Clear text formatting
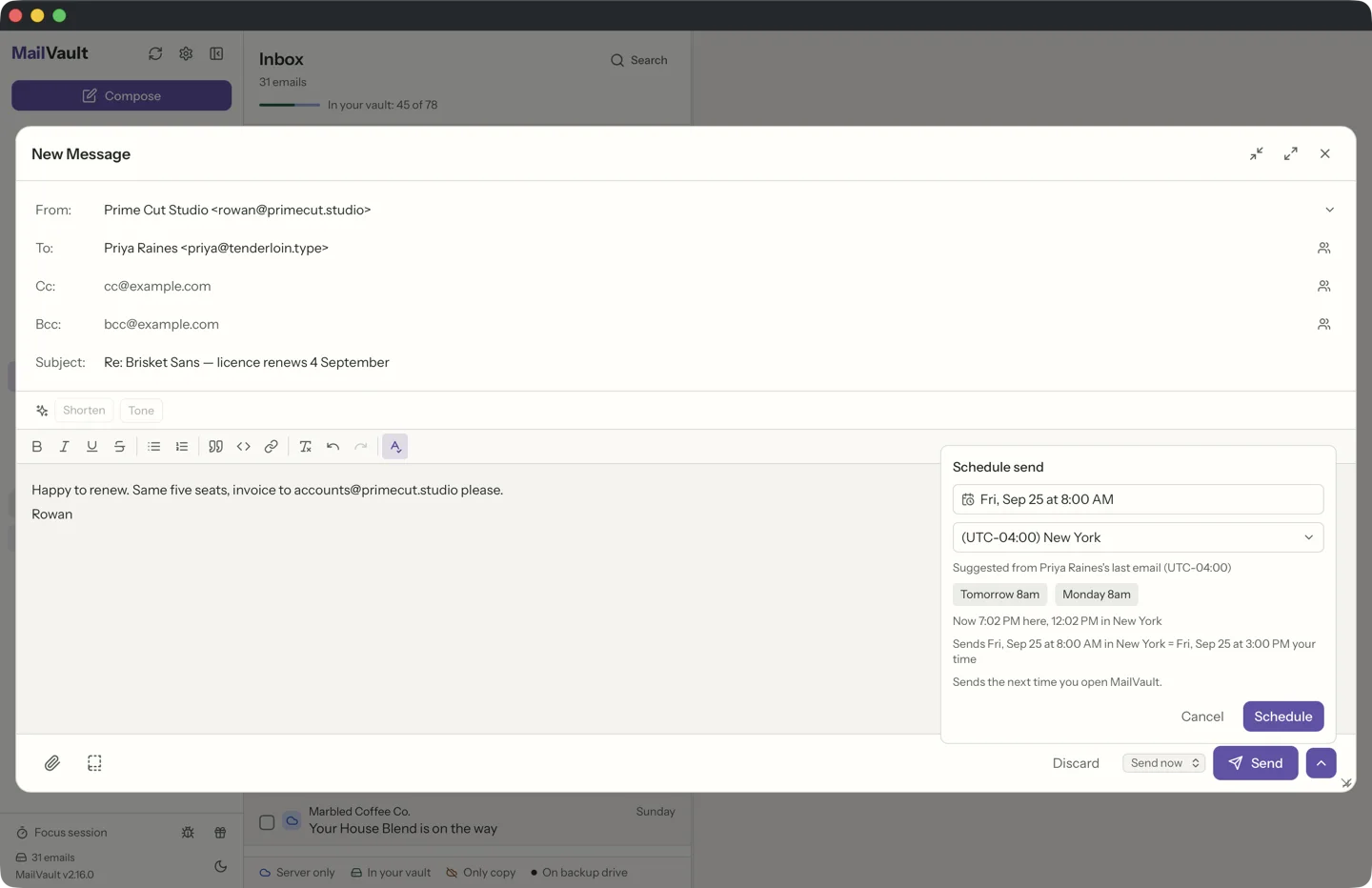The image size is (1372, 888). pos(306,447)
